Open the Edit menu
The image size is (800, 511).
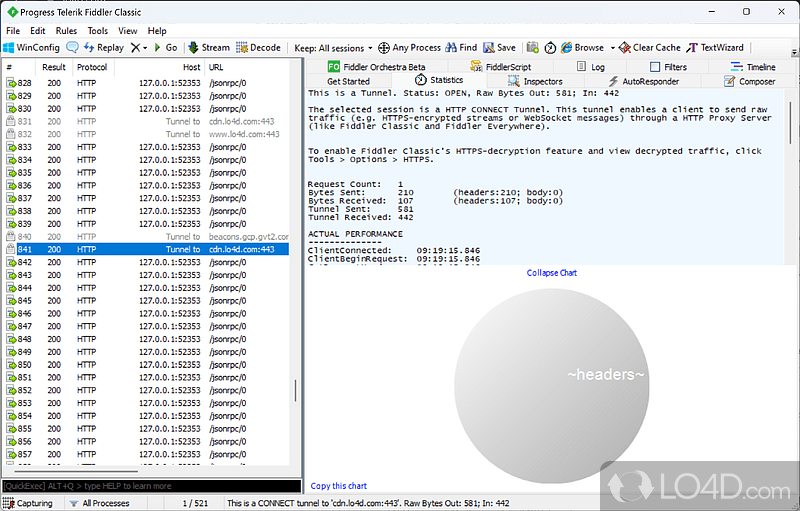pos(38,31)
